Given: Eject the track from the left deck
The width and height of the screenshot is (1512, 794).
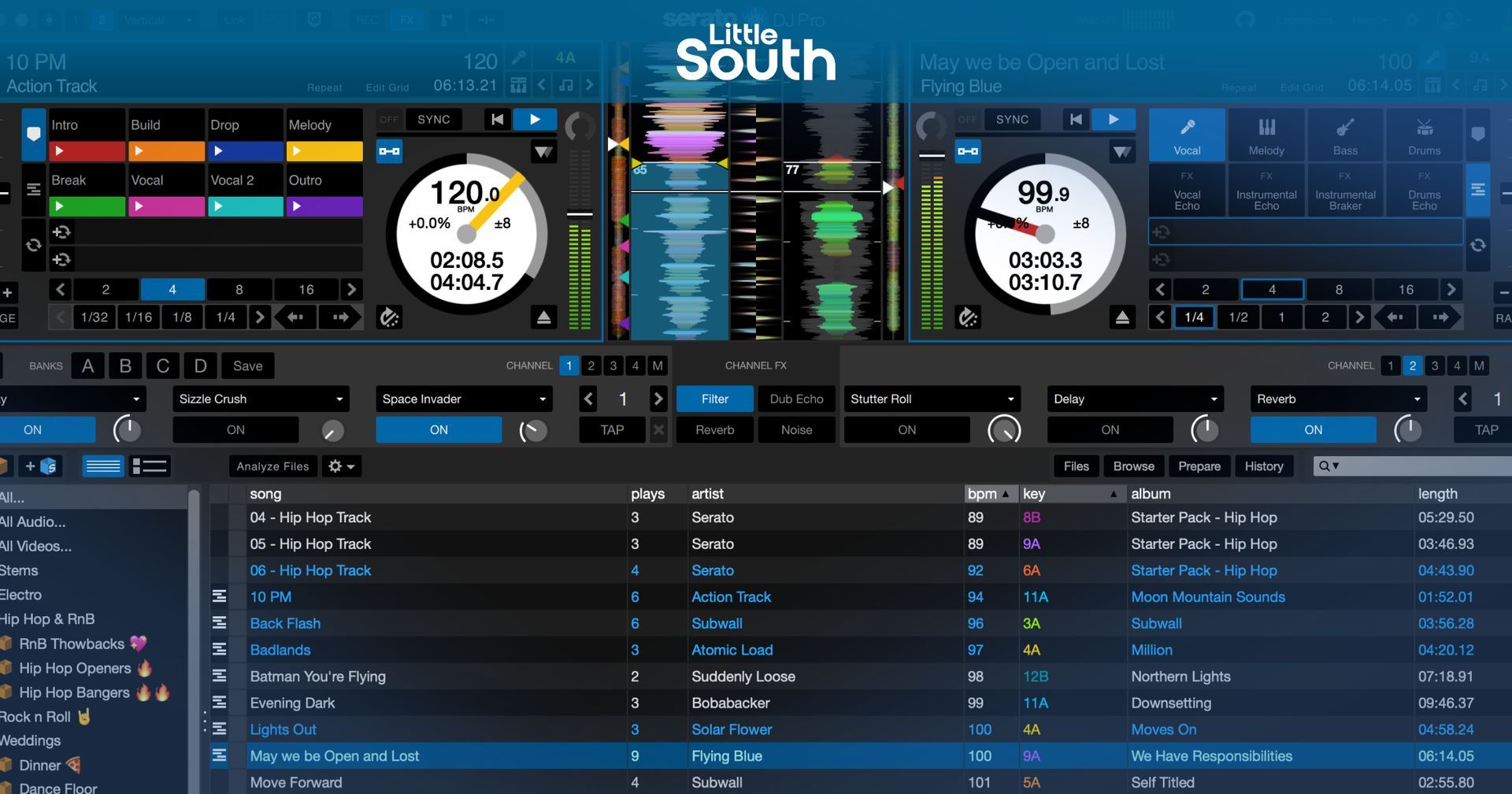Looking at the screenshot, I should (543, 317).
